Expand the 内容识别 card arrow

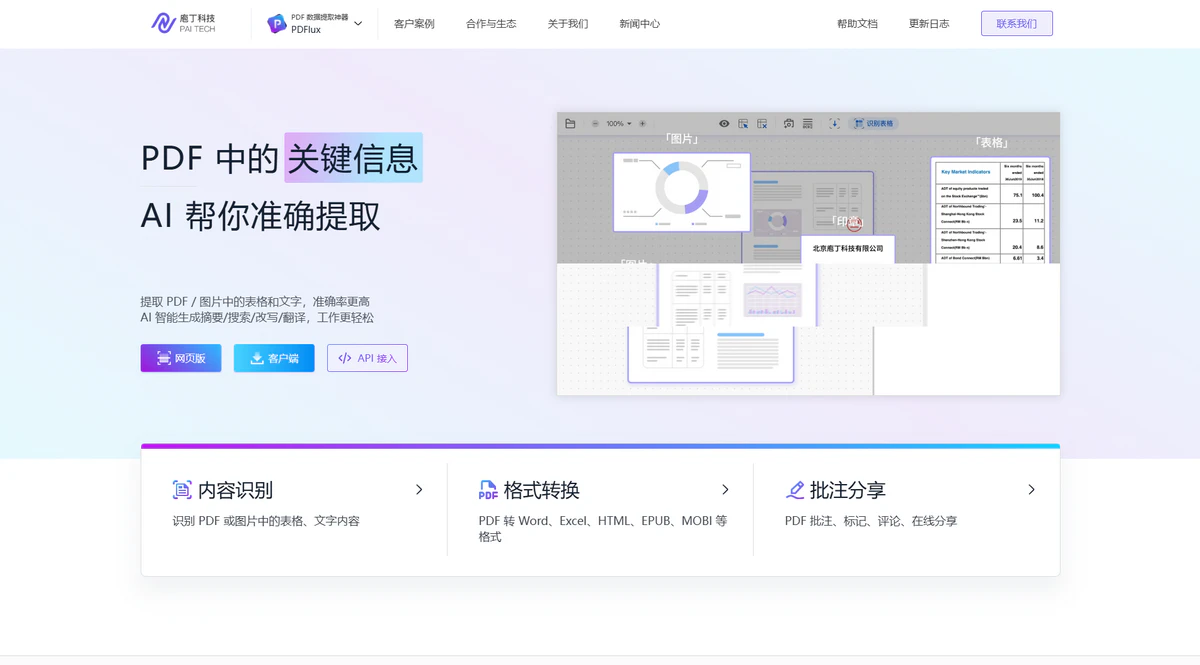[419, 490]
